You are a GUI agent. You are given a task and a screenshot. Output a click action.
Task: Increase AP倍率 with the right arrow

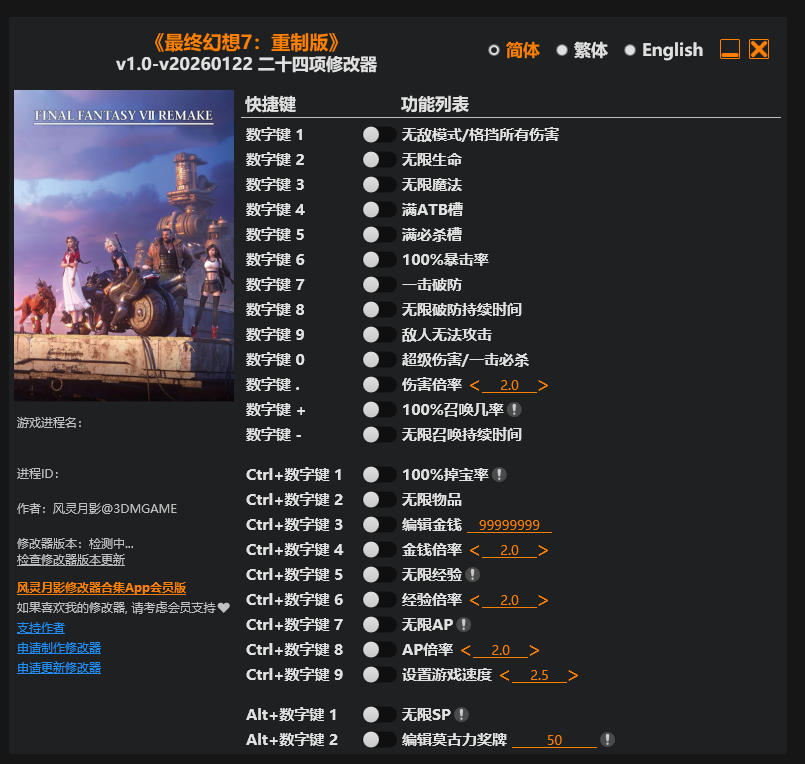(534, 651)
